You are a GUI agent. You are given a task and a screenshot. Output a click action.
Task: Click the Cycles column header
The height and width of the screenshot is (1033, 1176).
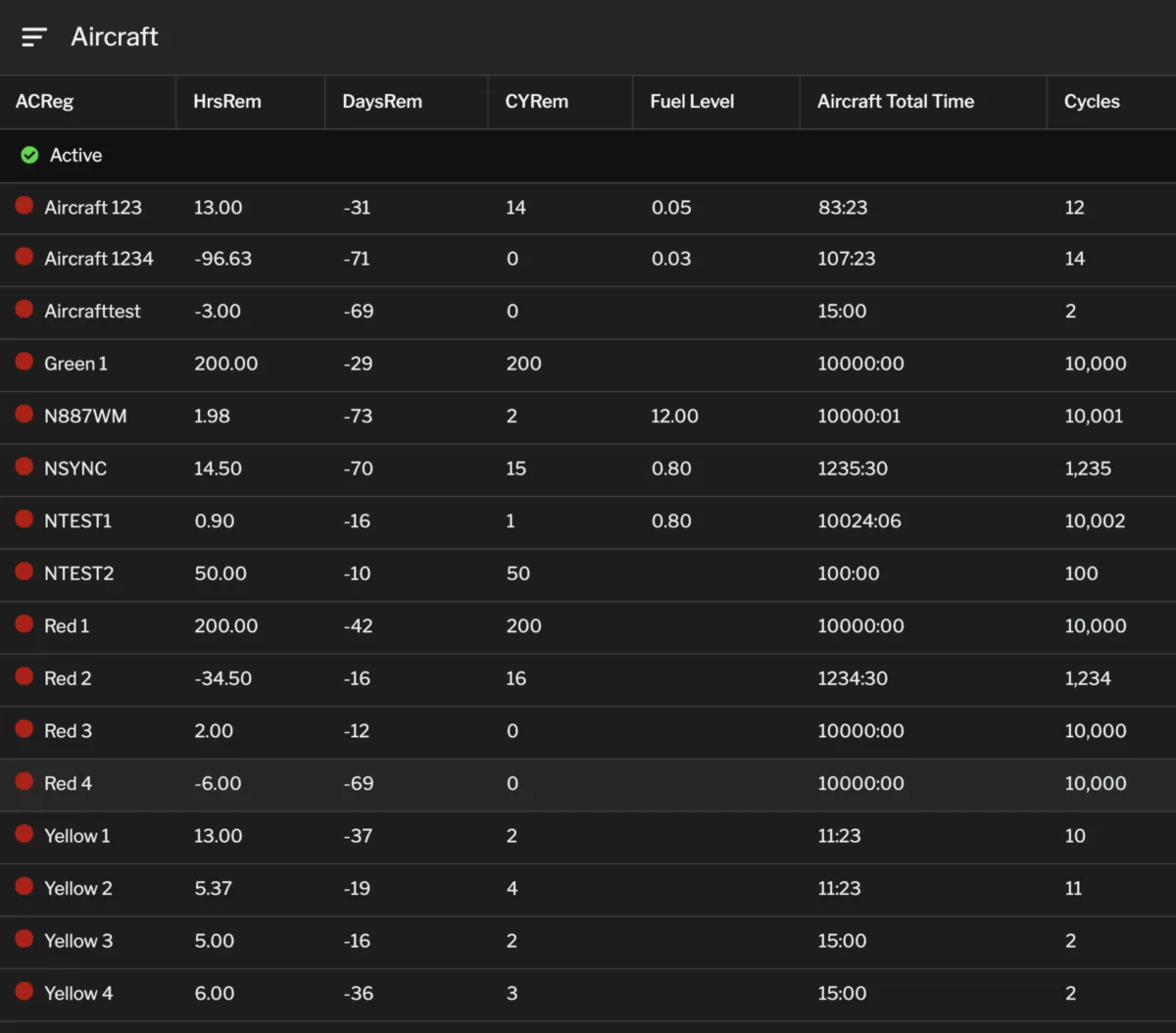click(x=1091, y=101)
